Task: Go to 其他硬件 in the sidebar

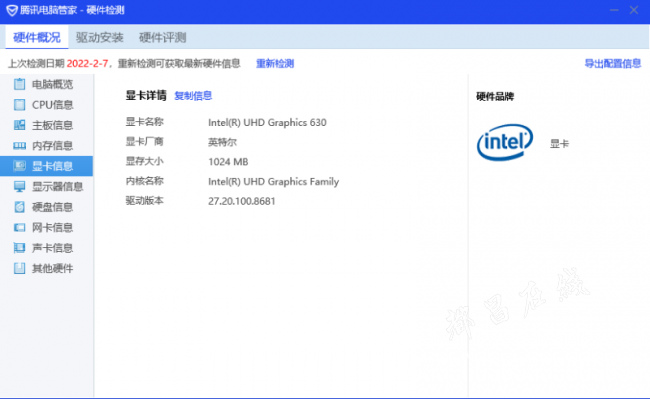Action: (x=46, y=268)
